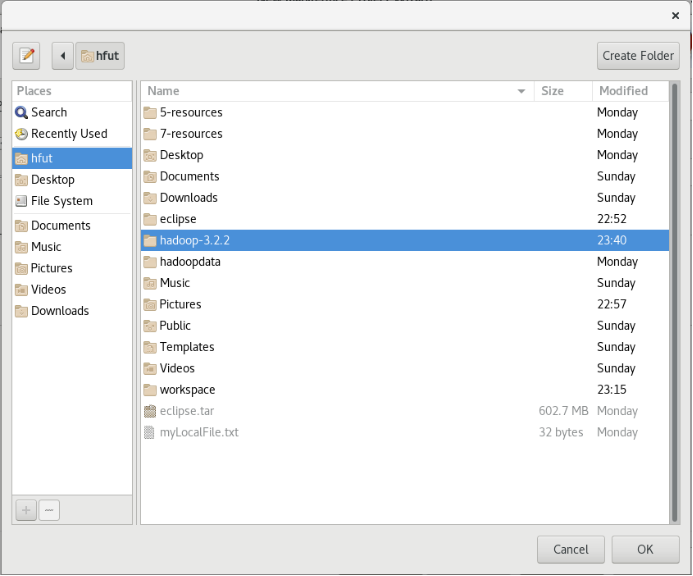Select the hadoop-3.2.2 folder
Viewport: 693px width, 576px height.
[405, 240]
